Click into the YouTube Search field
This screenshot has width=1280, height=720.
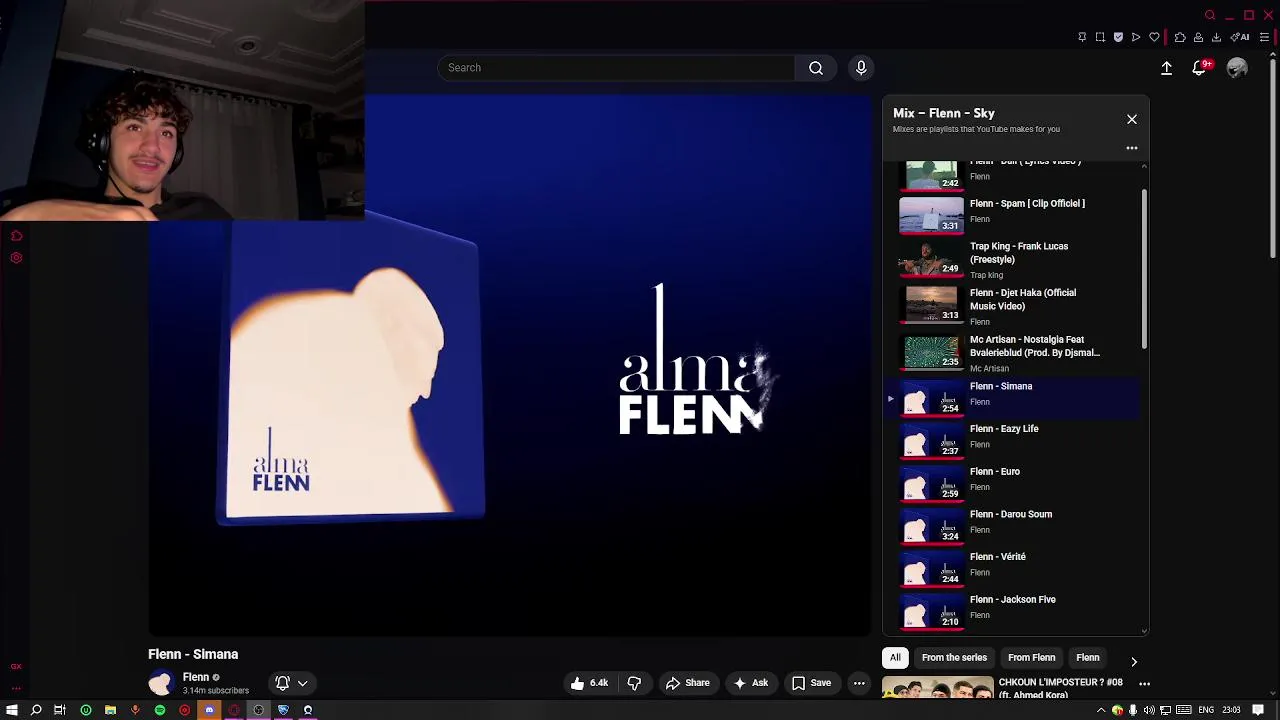pyautogui.click(x=616, y=68)
